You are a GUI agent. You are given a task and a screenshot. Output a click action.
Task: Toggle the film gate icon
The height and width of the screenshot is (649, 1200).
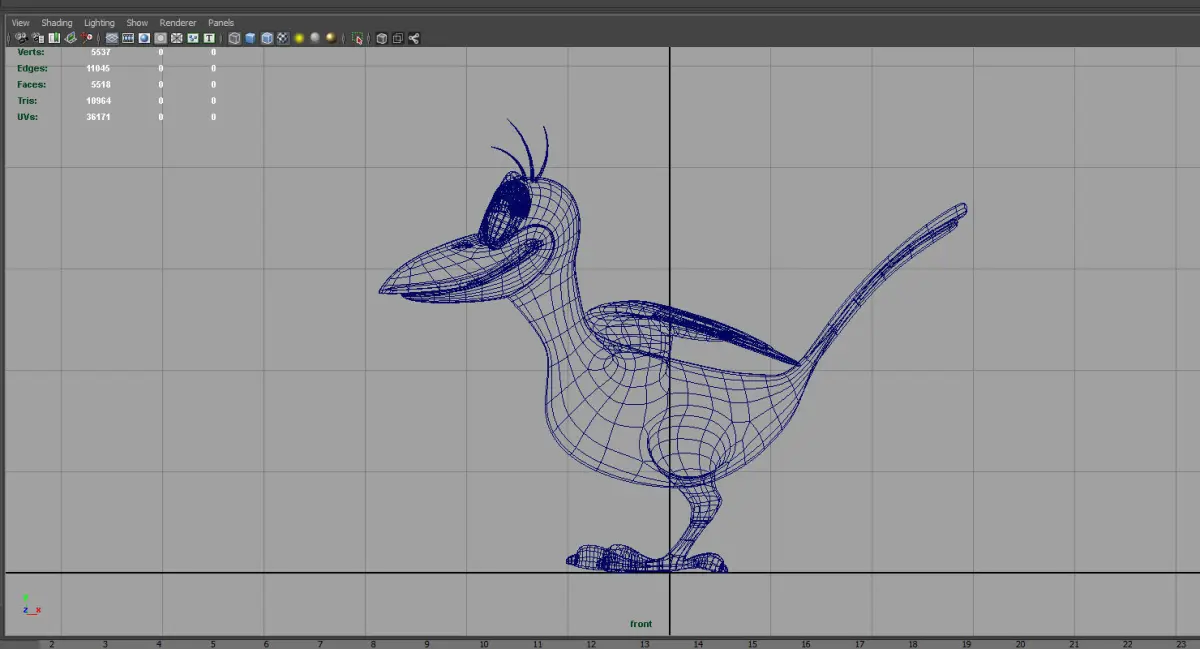coord(128,38)
